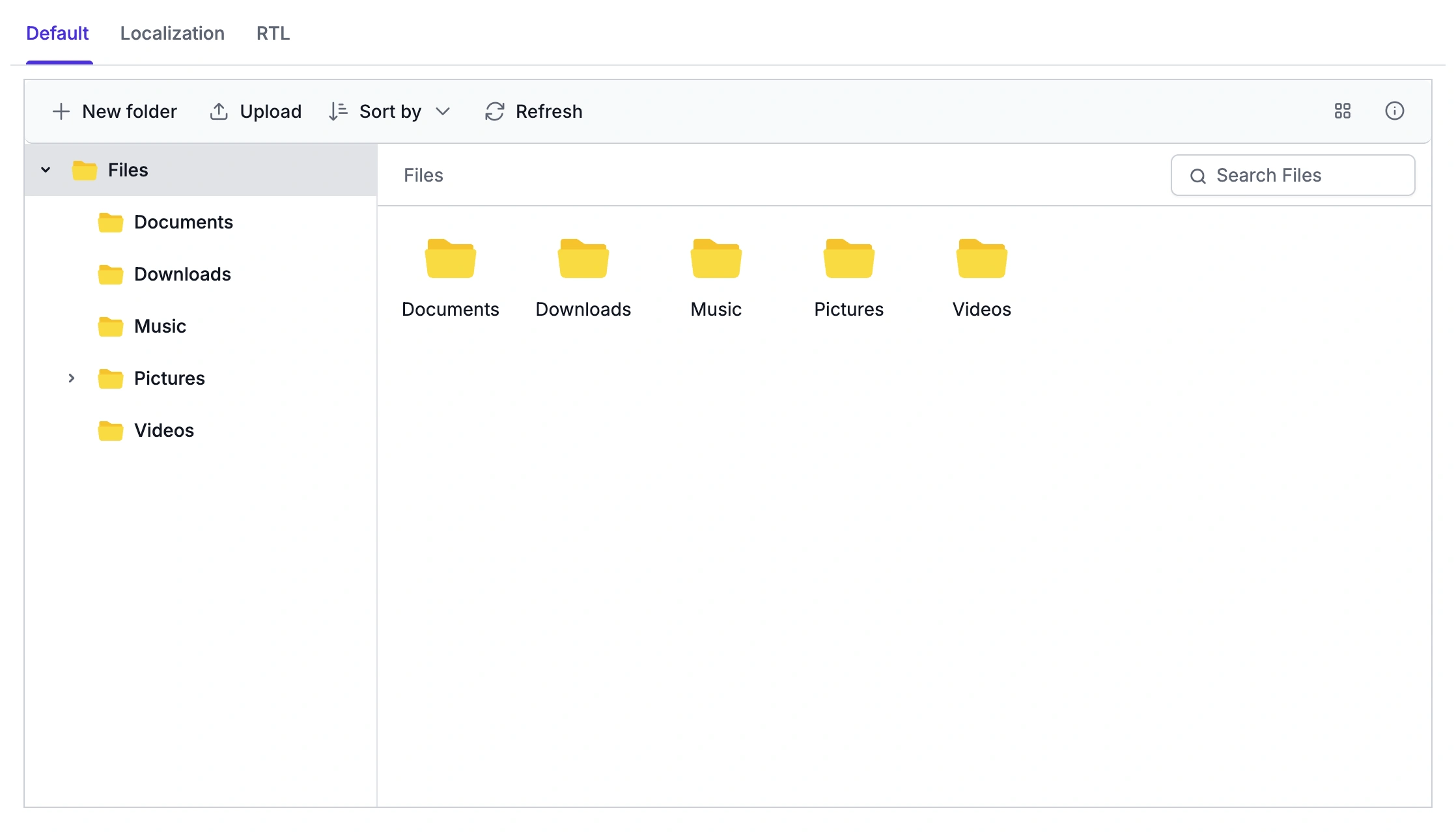The height and width of the screenshot is (832, 1456).
Task: Click the New folder button label
Action: [x=130, y=111]
